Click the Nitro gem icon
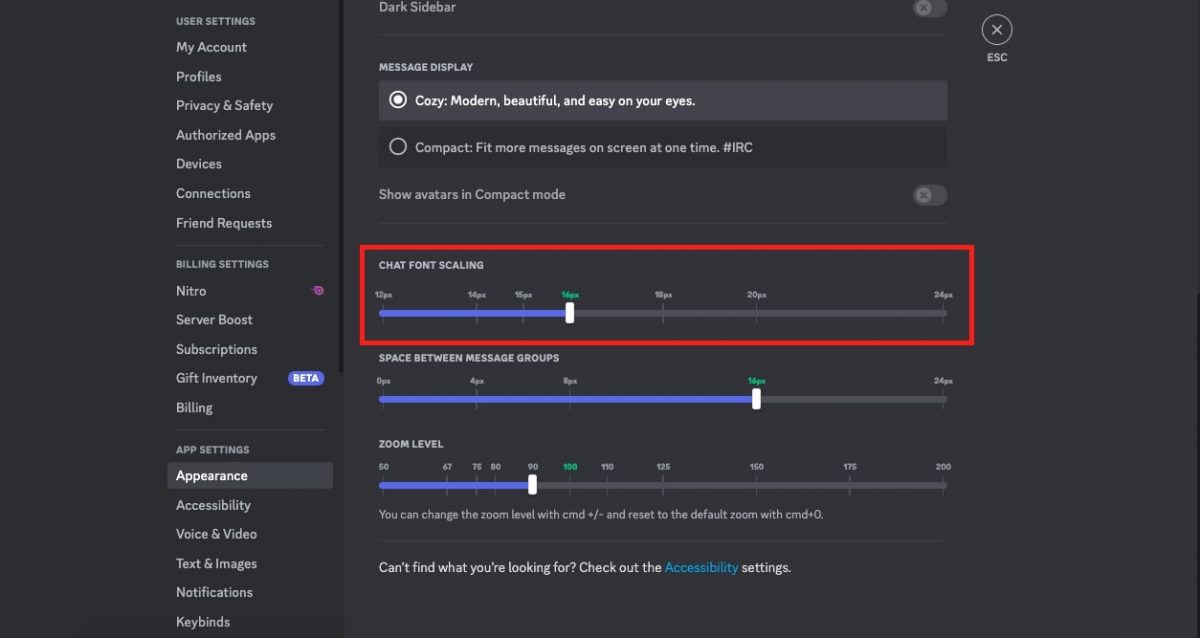The image size is (1200, 638). pyautogui.click(x=317, y=290)
